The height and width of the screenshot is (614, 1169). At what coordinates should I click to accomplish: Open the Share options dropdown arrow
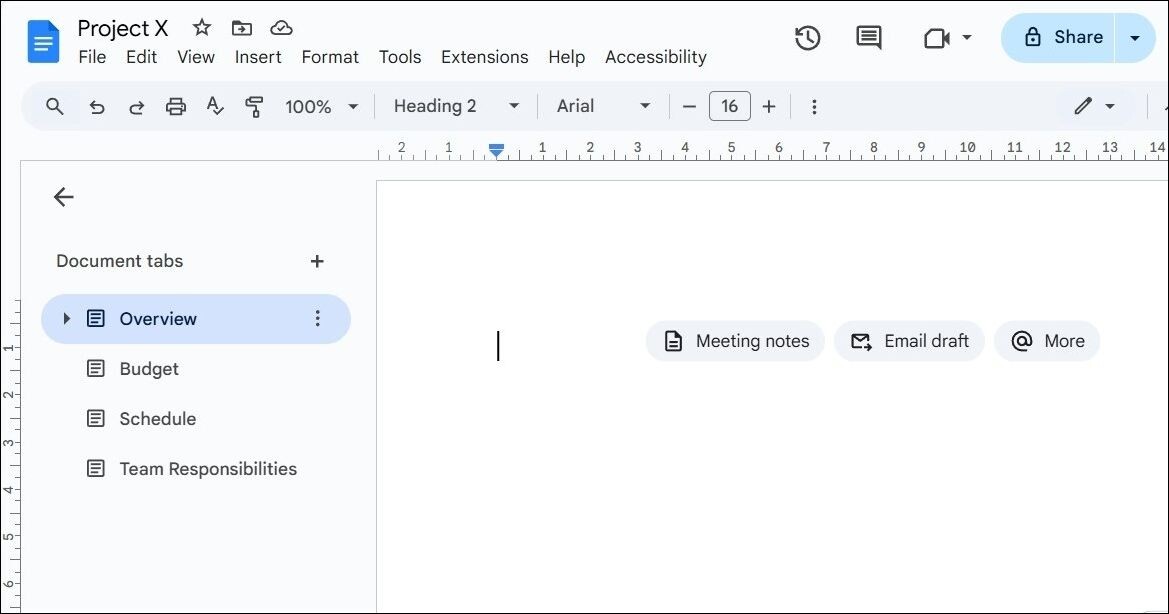1135,38
